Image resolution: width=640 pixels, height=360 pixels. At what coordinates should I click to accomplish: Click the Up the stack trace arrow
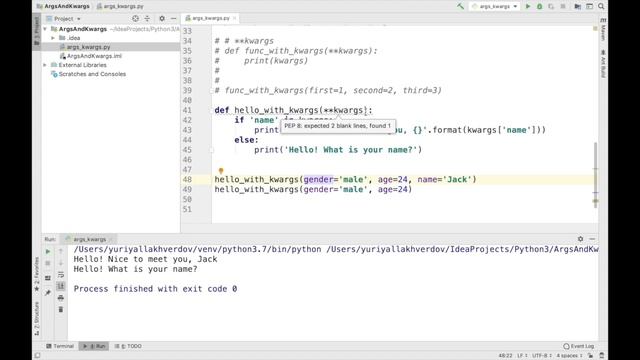(61, 251)
